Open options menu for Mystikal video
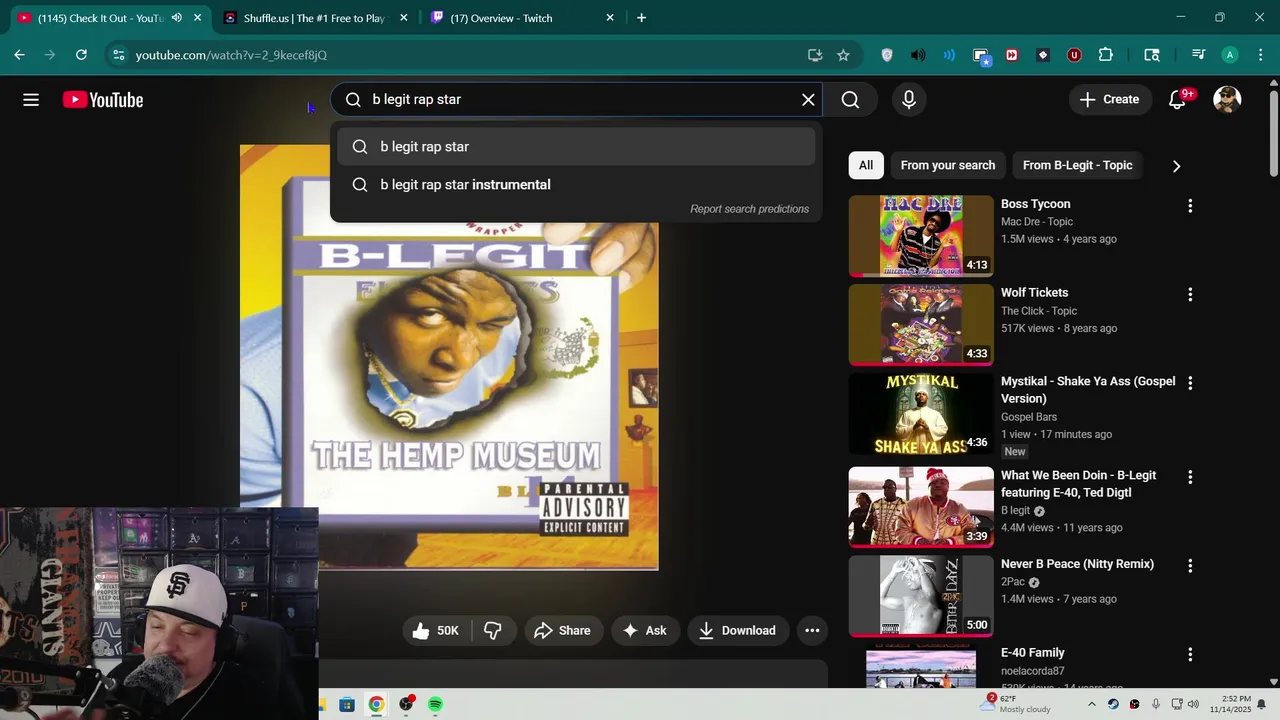 (1190, 383)
